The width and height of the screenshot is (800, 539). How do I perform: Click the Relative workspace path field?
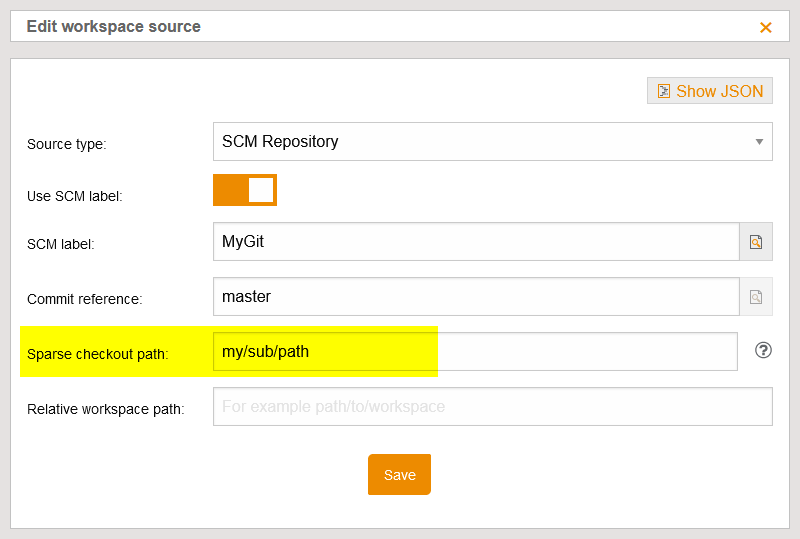coord(492,406)
